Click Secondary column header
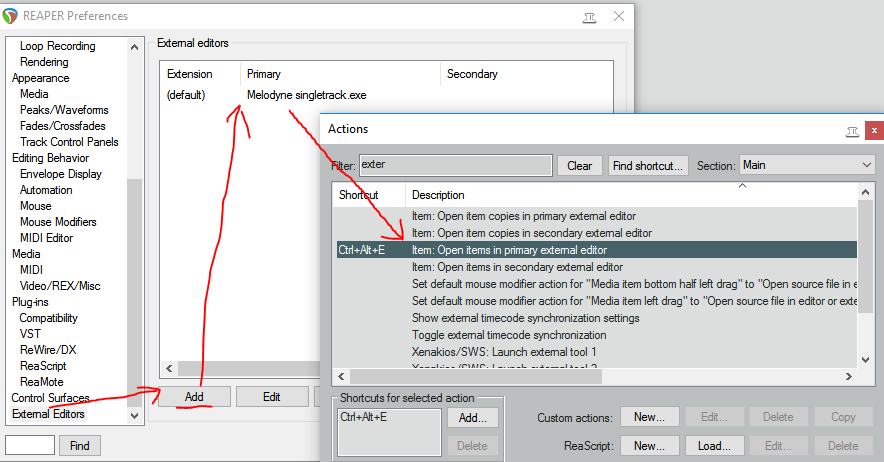Image resolution: width=884 pixels, height=462 pixels. point(526,74)
